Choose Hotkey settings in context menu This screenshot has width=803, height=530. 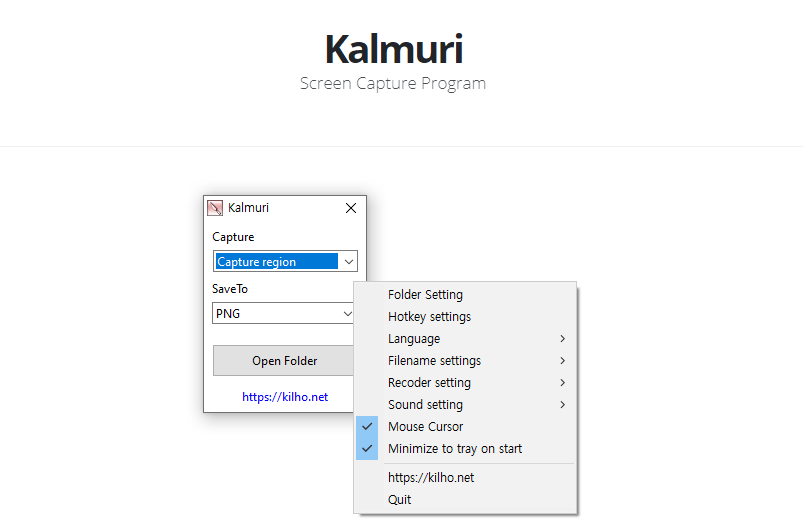tap(429, 317)
